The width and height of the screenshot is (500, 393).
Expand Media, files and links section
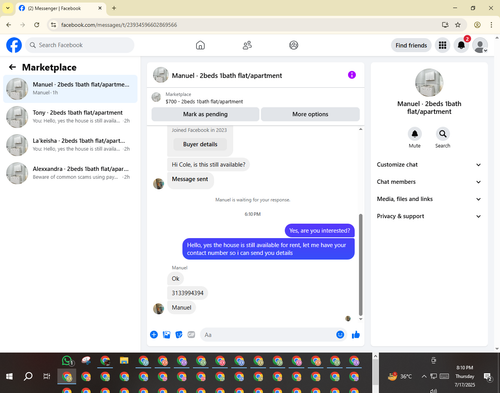429,199
